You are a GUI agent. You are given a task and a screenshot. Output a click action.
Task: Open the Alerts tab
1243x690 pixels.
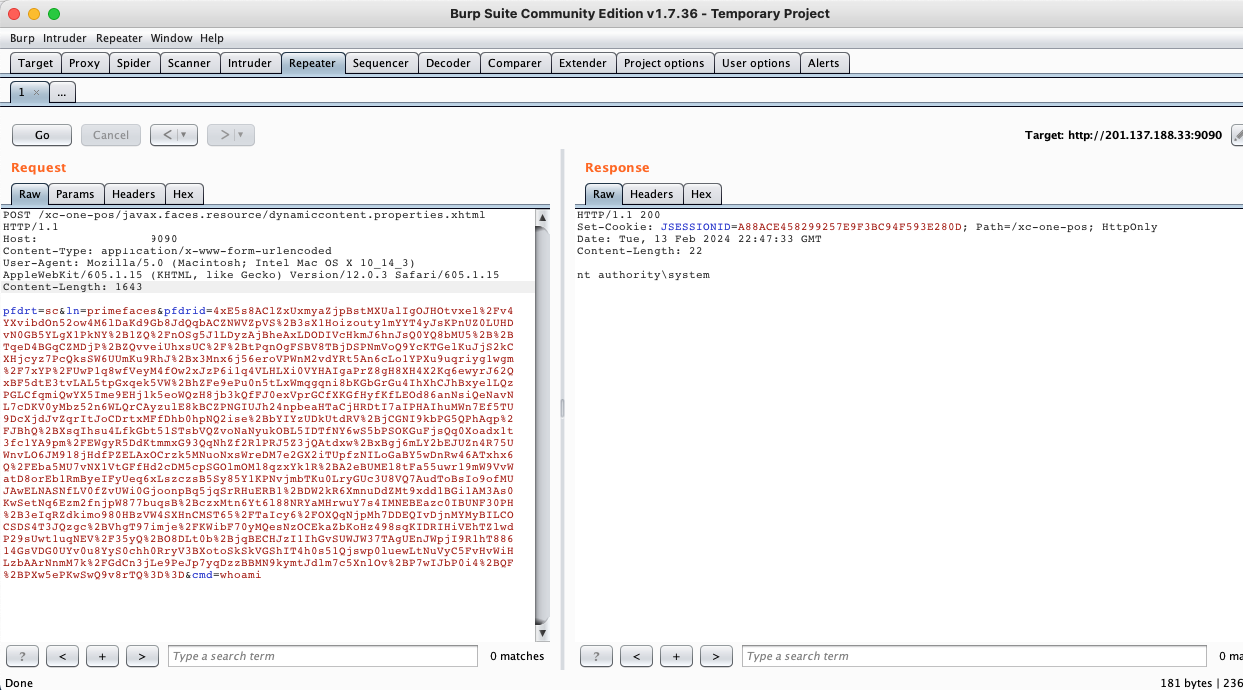tap(824, 63)
